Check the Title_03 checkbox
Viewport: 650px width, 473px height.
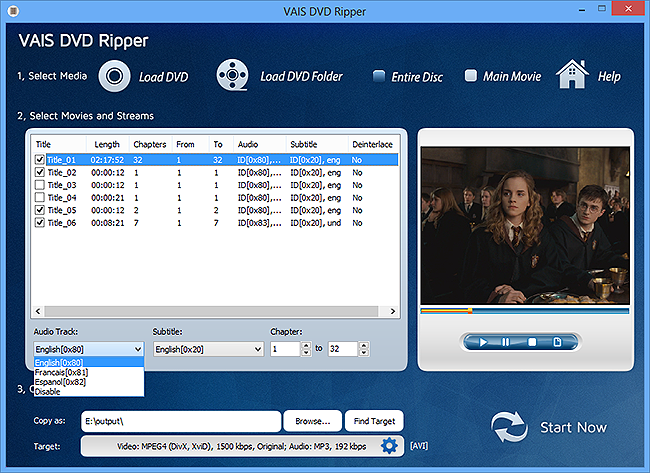coord(40,185)
